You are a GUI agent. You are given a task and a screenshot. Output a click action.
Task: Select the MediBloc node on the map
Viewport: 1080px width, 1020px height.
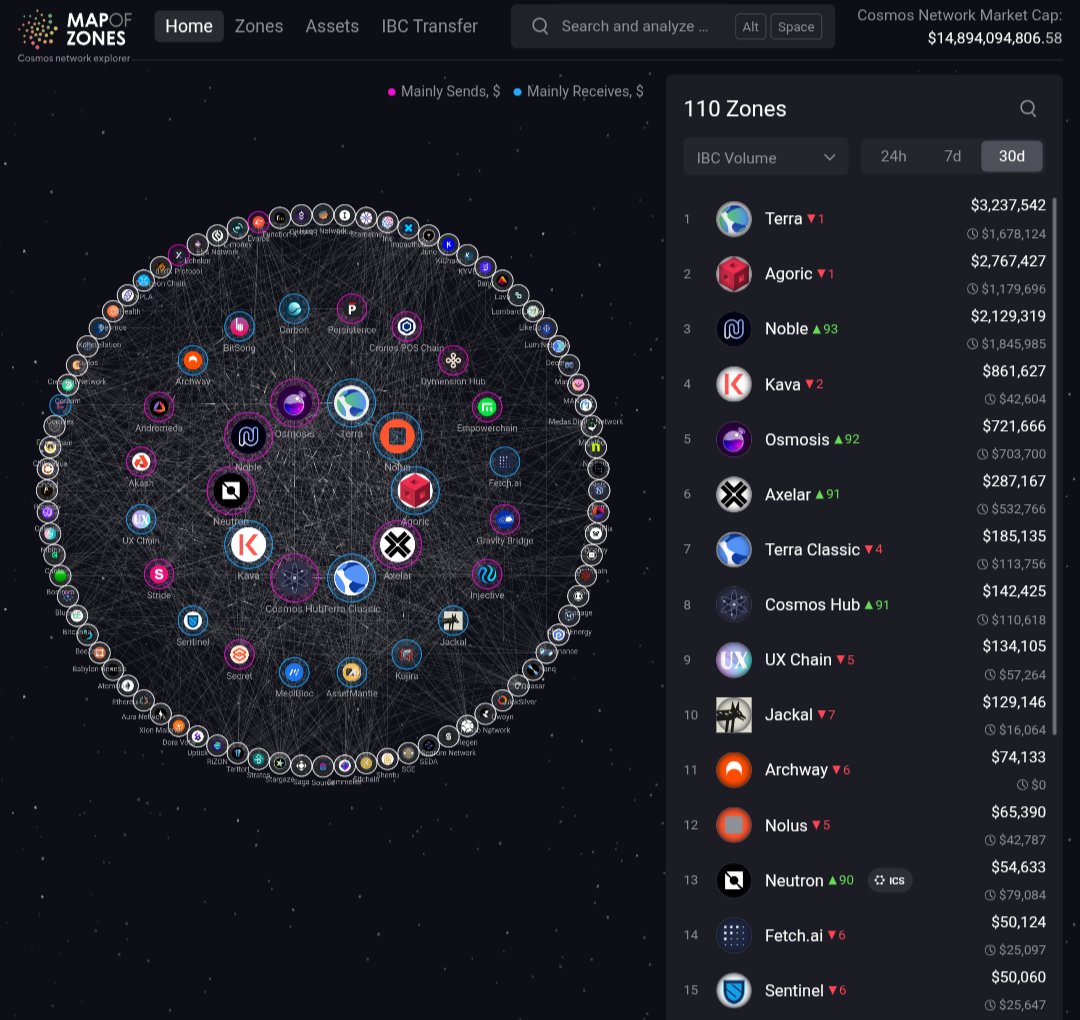[294, 672]
